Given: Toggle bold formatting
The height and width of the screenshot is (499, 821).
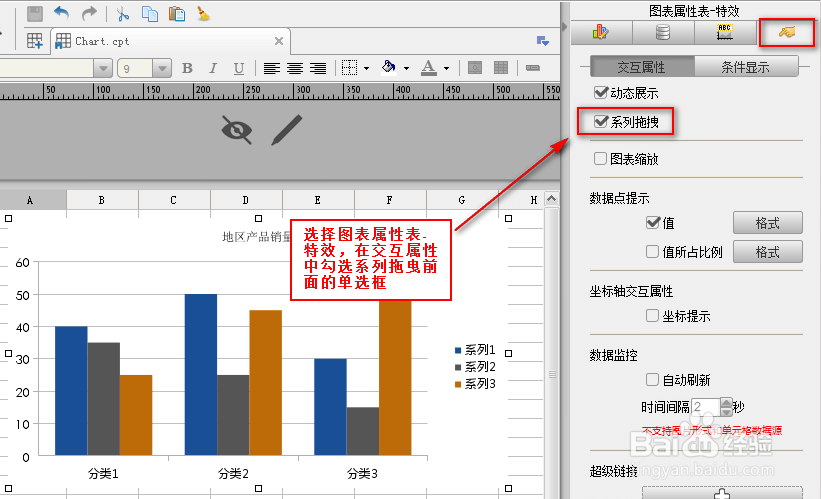Looking at the screenshot, I should pyautogui.click(x=187, y=68).
